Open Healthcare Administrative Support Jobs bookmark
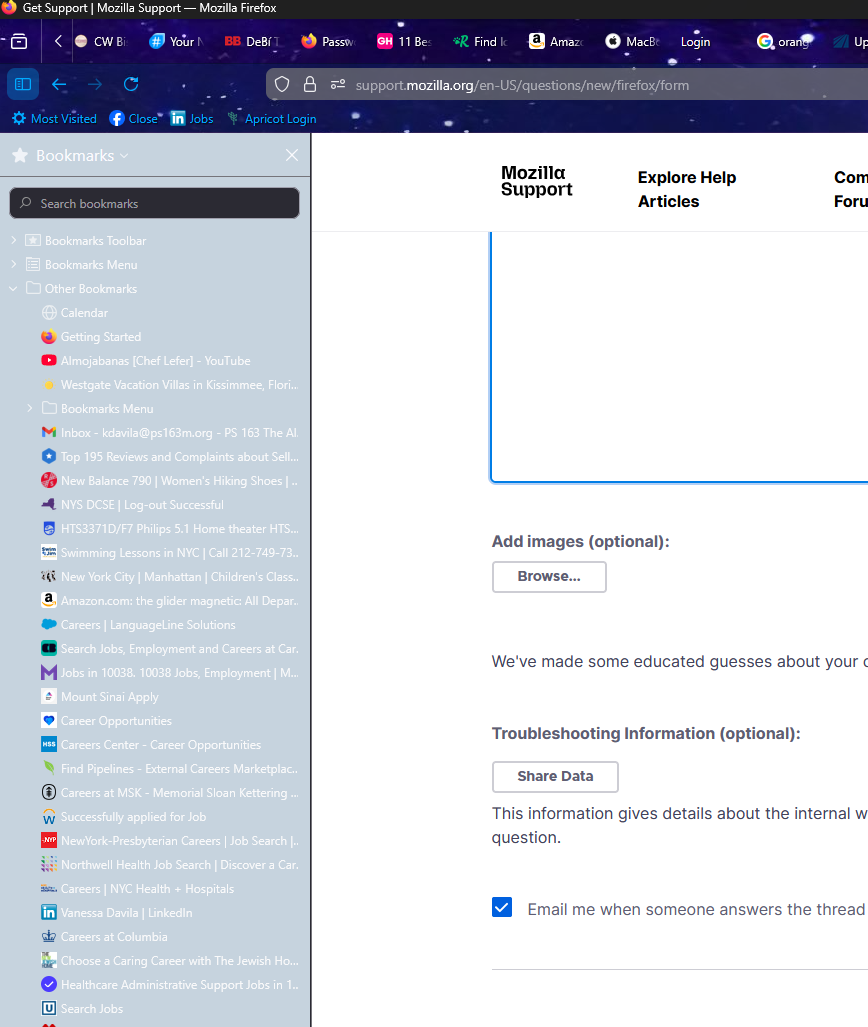 click(x=170, y=984)
